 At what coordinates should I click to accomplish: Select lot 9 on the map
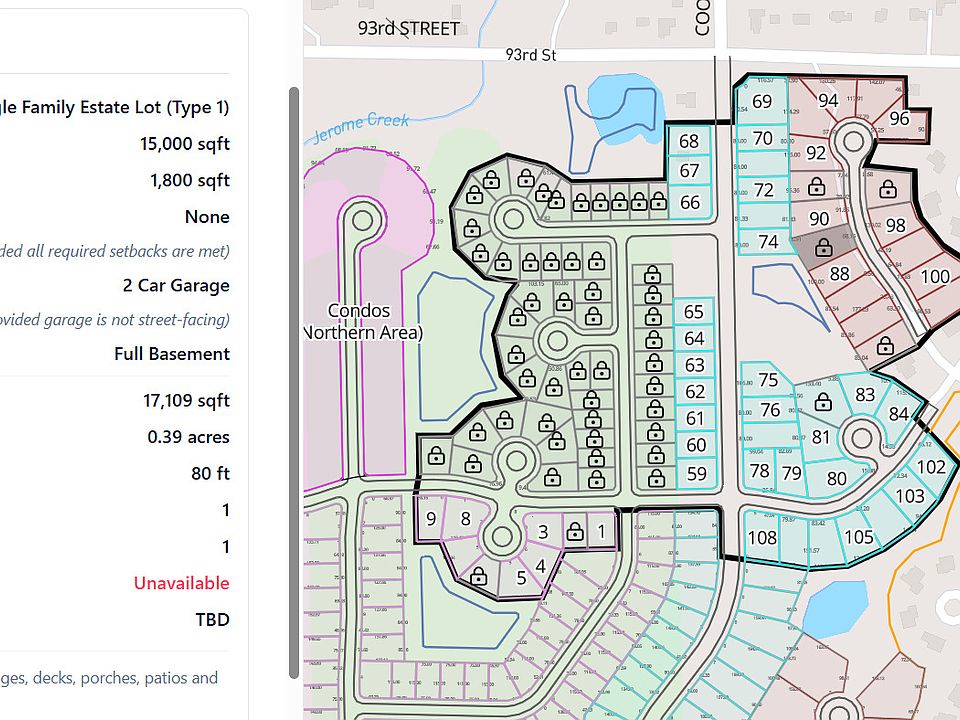pyautogui.click(x=431, y=519)
